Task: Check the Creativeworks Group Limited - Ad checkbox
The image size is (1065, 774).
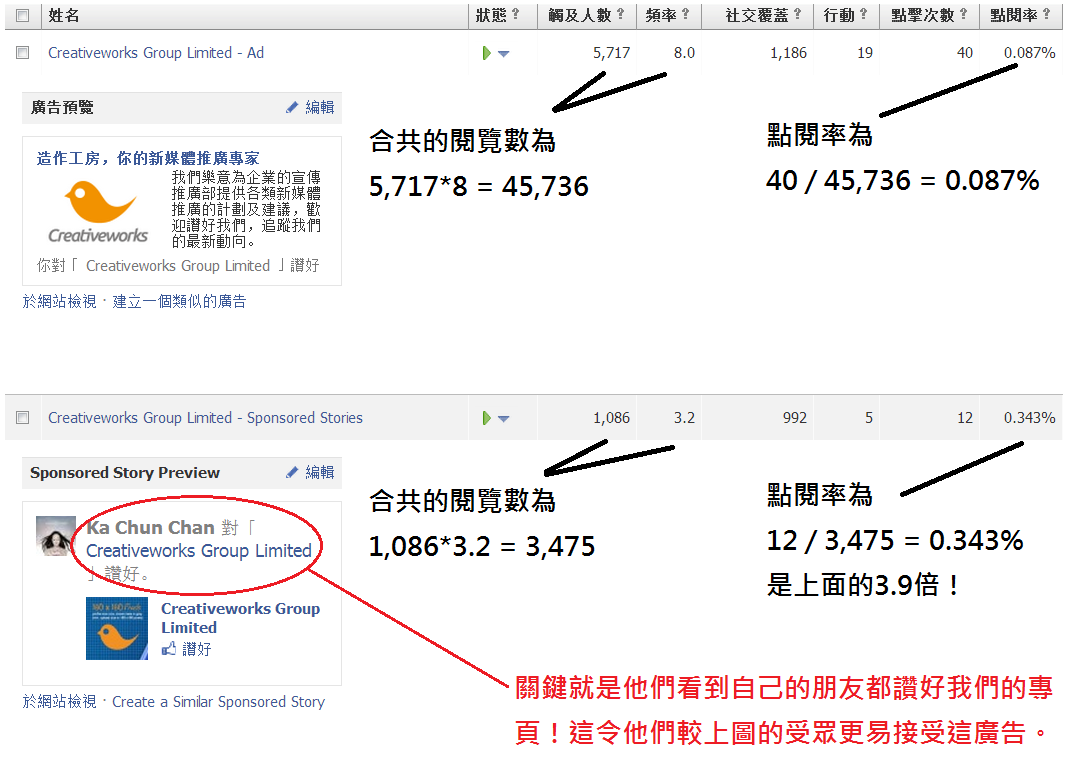Action: click(x=23, y=53)
